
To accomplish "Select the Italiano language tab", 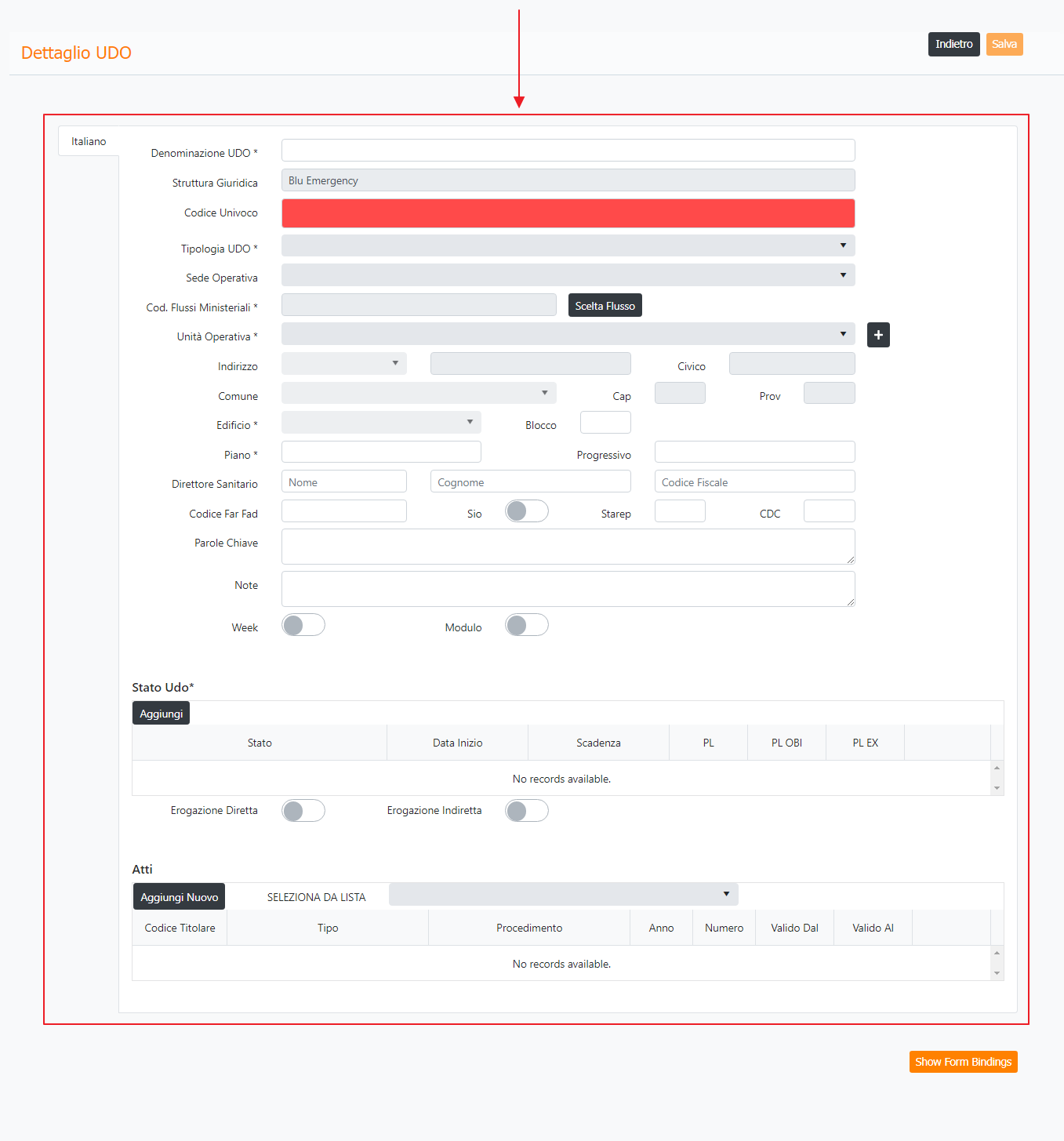I will (x=89, y=141).
